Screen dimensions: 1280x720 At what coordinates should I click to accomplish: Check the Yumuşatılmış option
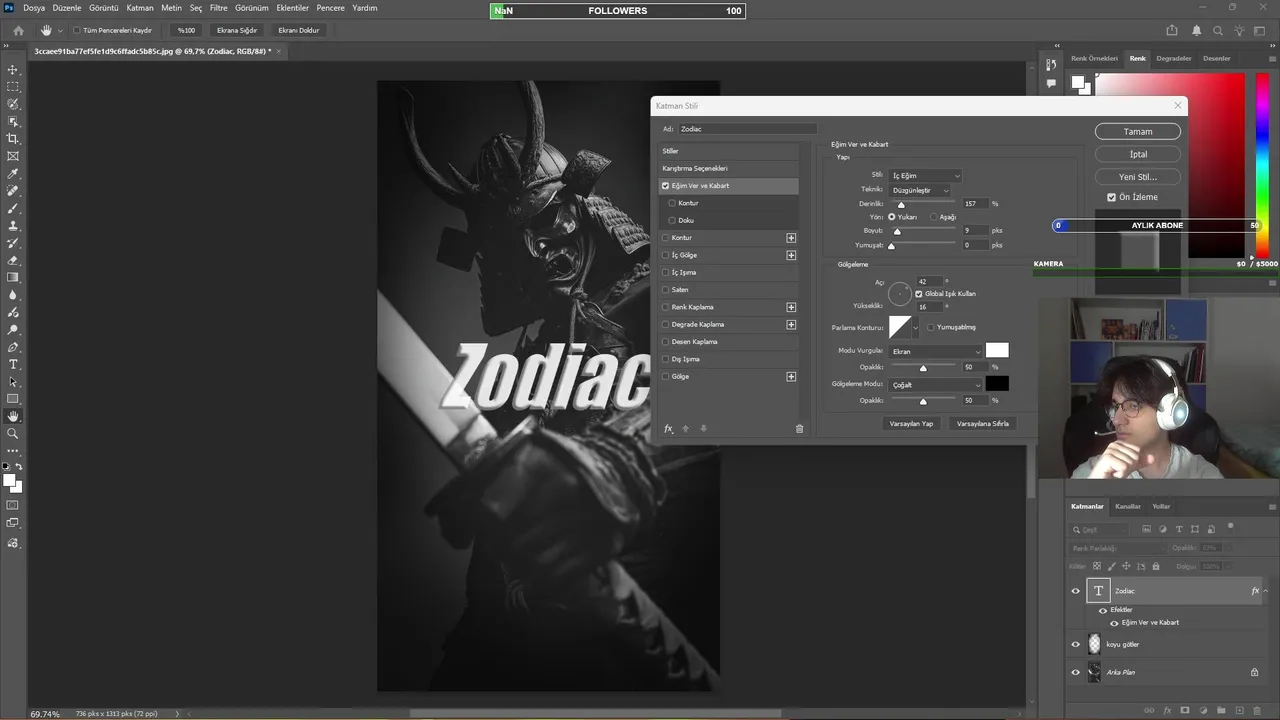932,327
